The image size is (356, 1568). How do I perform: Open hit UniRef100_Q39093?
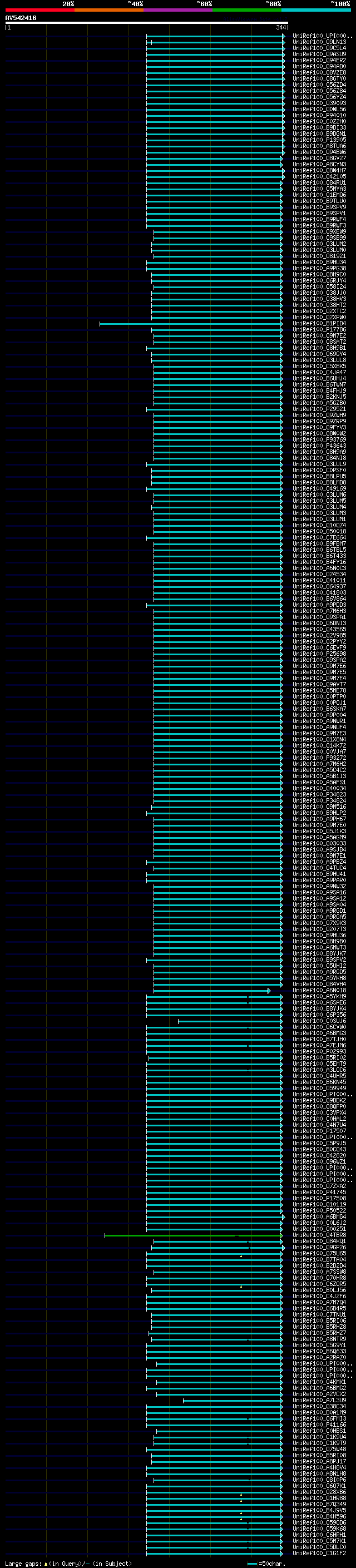point(319,103)
